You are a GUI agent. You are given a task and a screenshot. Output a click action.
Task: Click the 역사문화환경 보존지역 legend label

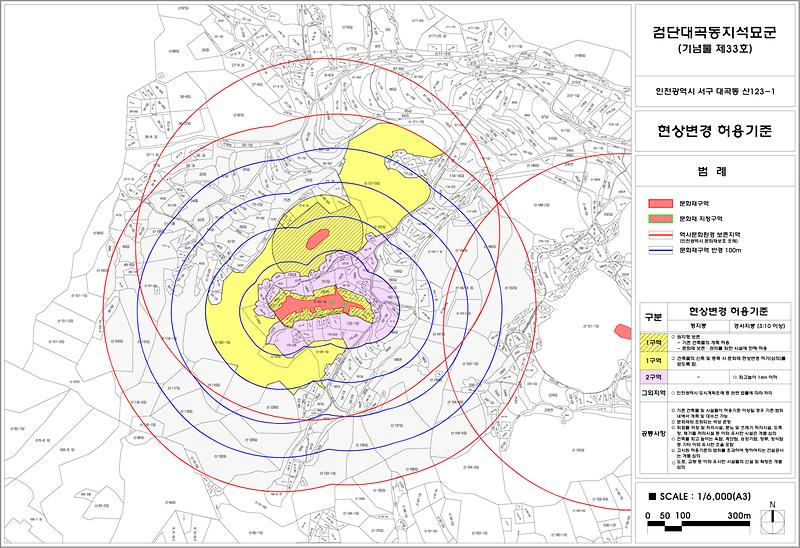point(709,235)
